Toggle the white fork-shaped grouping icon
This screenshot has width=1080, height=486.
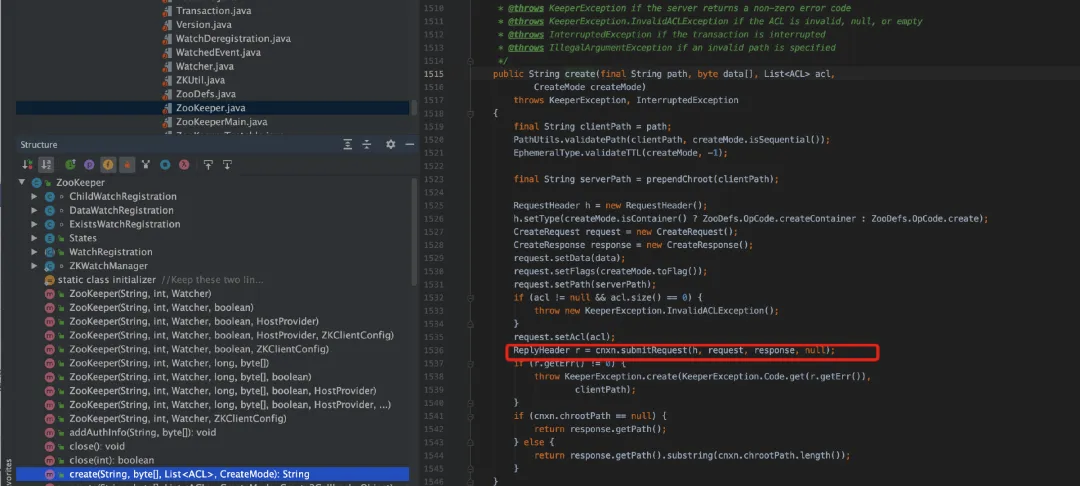146,165
